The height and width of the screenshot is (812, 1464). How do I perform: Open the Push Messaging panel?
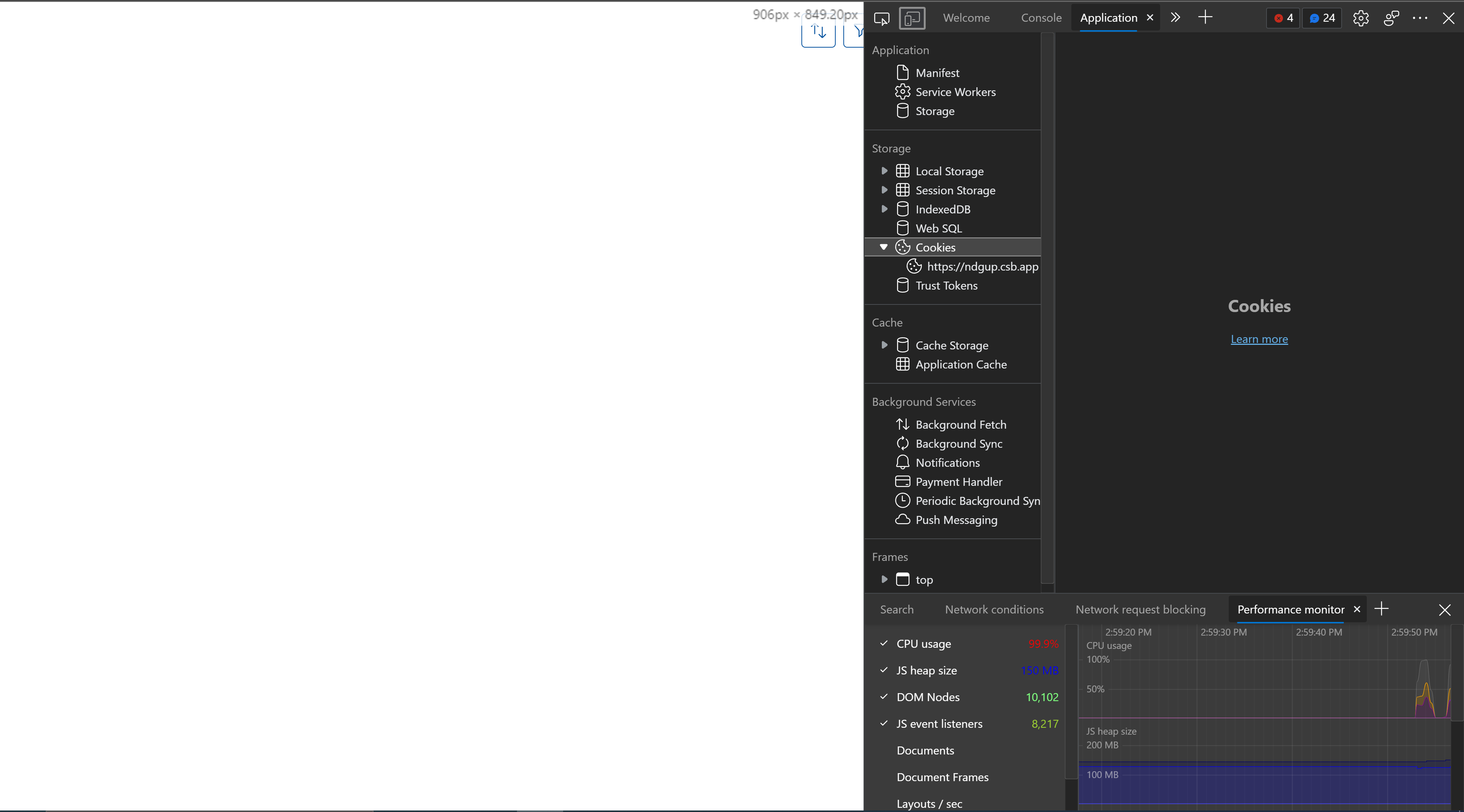(955, 520)
